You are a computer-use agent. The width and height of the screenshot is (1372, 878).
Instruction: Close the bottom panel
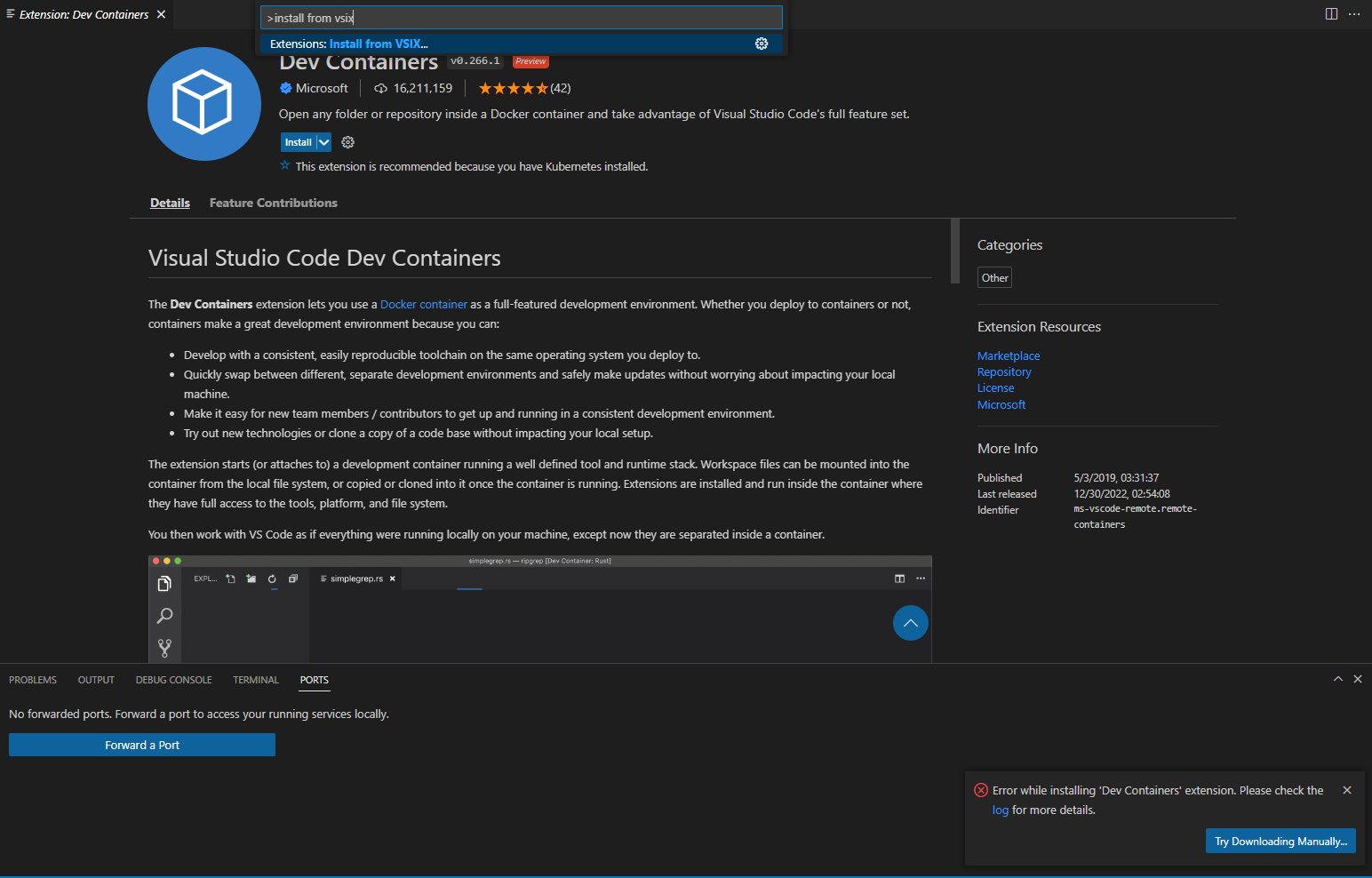(1358, 679)
